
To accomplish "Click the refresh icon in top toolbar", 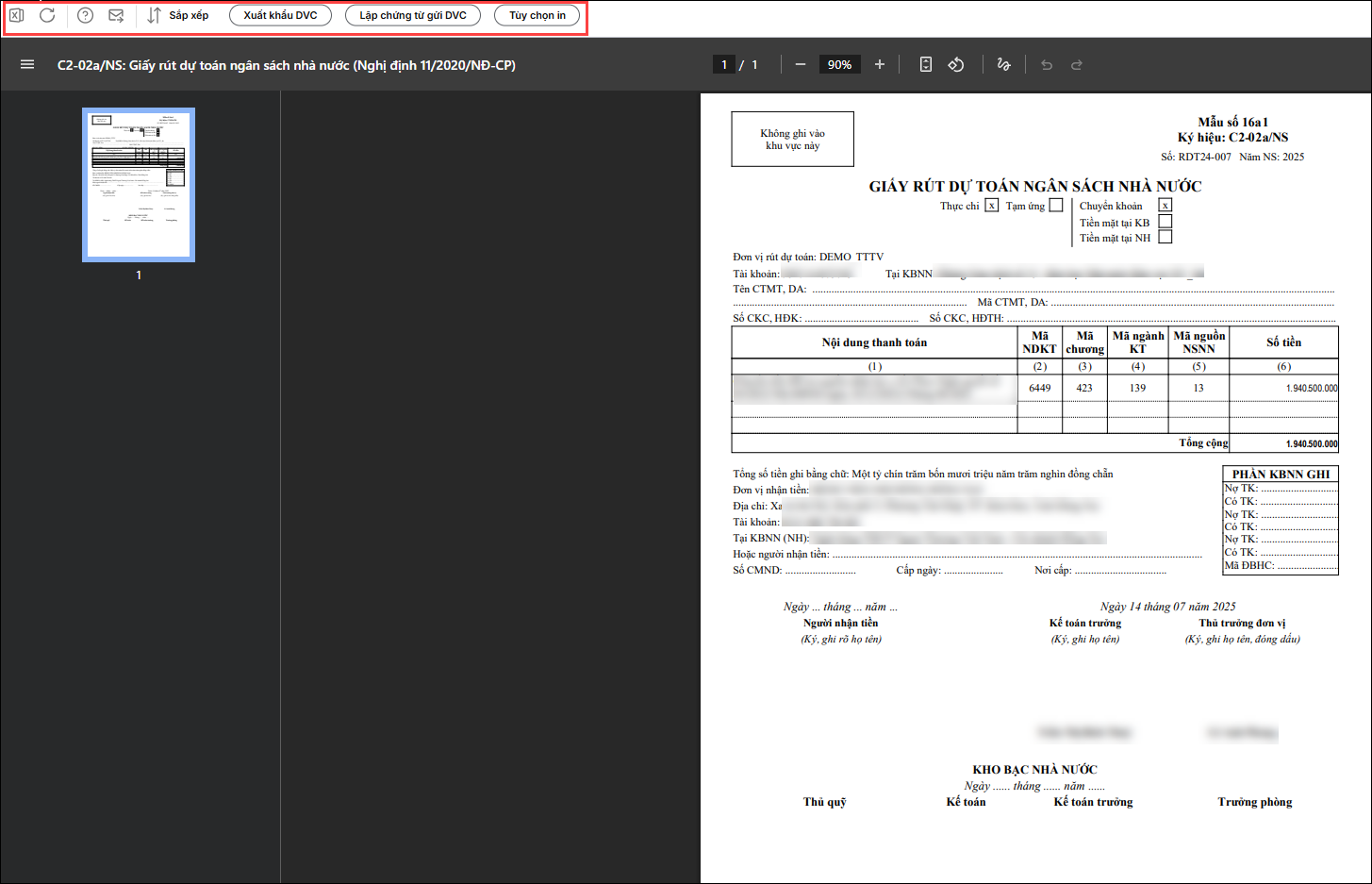I will (x=47, y=15).
